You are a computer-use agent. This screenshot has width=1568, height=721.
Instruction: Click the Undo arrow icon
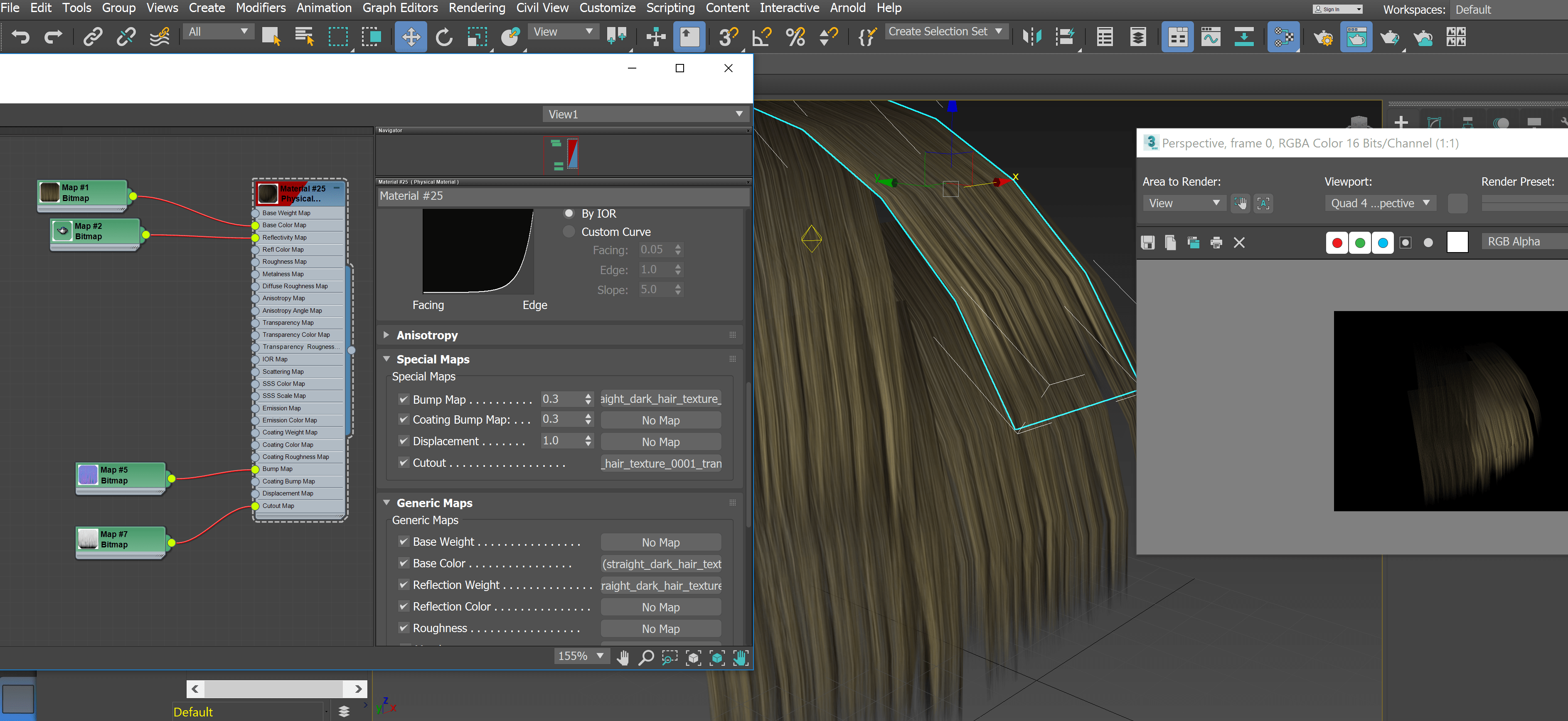coord(21,37)
